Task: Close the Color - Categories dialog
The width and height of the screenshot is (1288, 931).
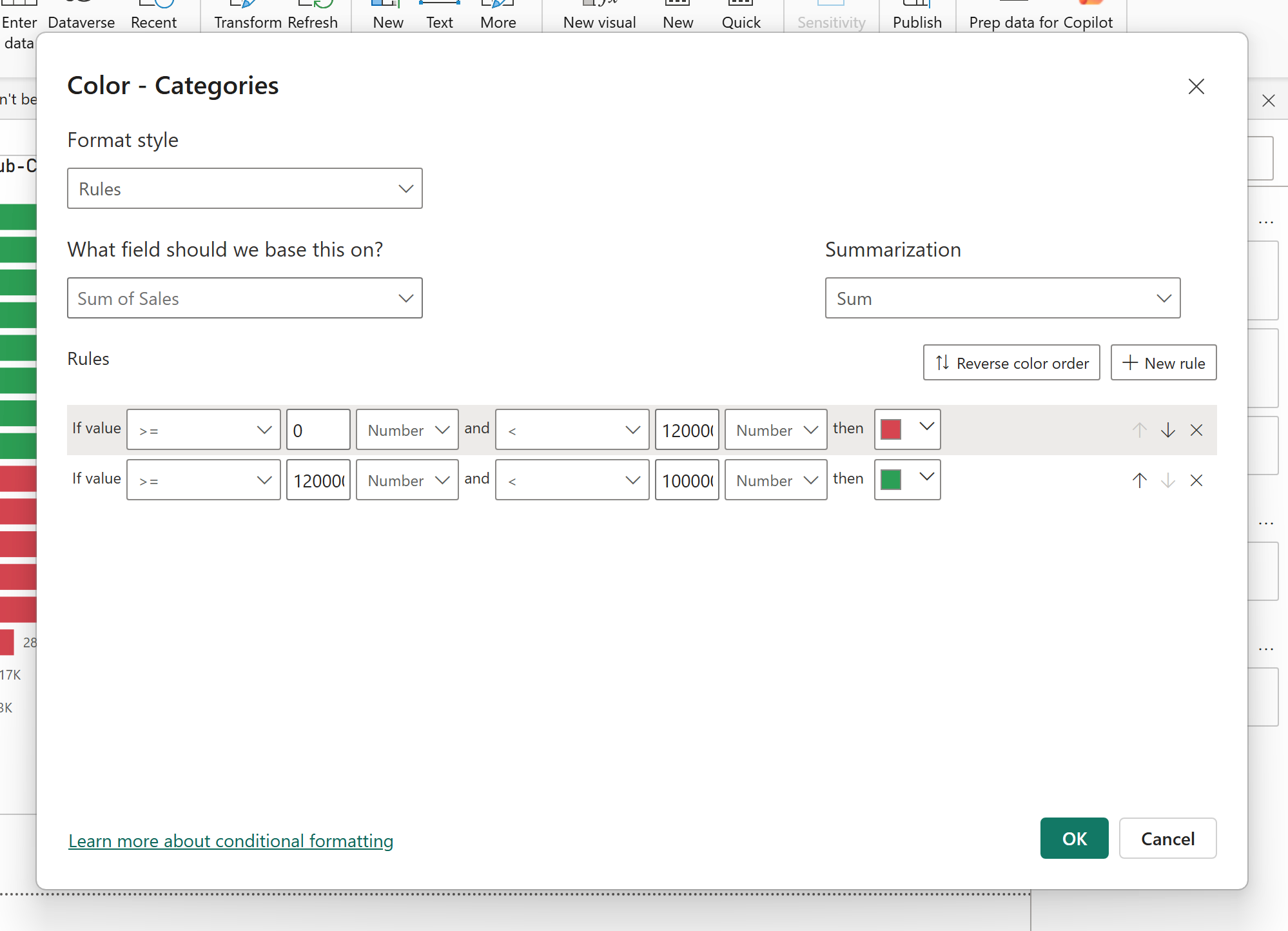Action: (1196, 86)
